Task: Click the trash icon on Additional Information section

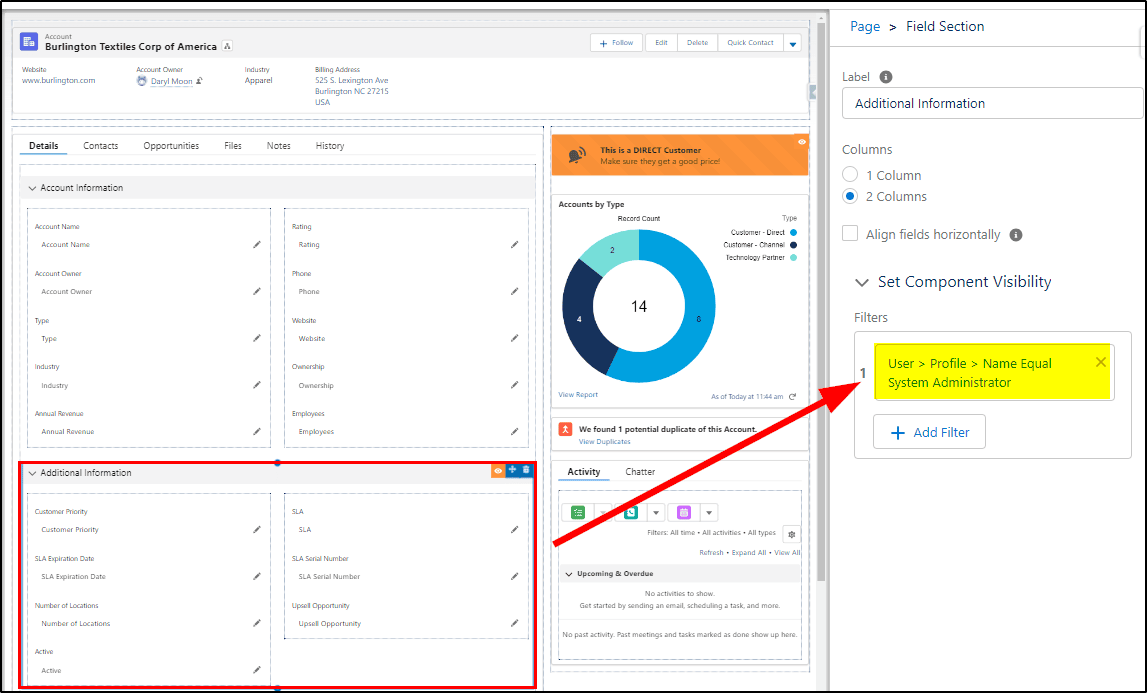Action: tap(527, 471)
